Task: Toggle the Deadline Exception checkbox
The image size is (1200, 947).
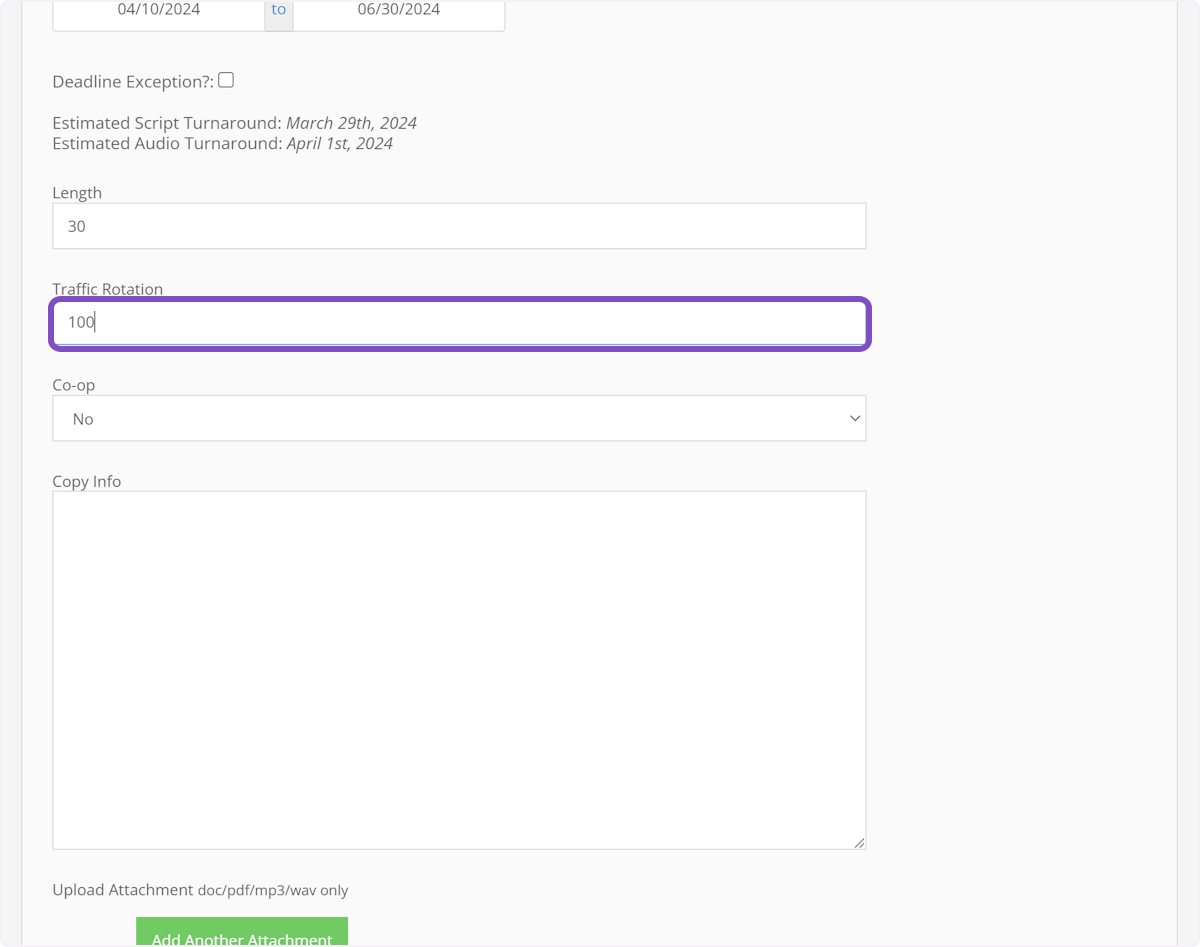Action: tap(226, 80)
